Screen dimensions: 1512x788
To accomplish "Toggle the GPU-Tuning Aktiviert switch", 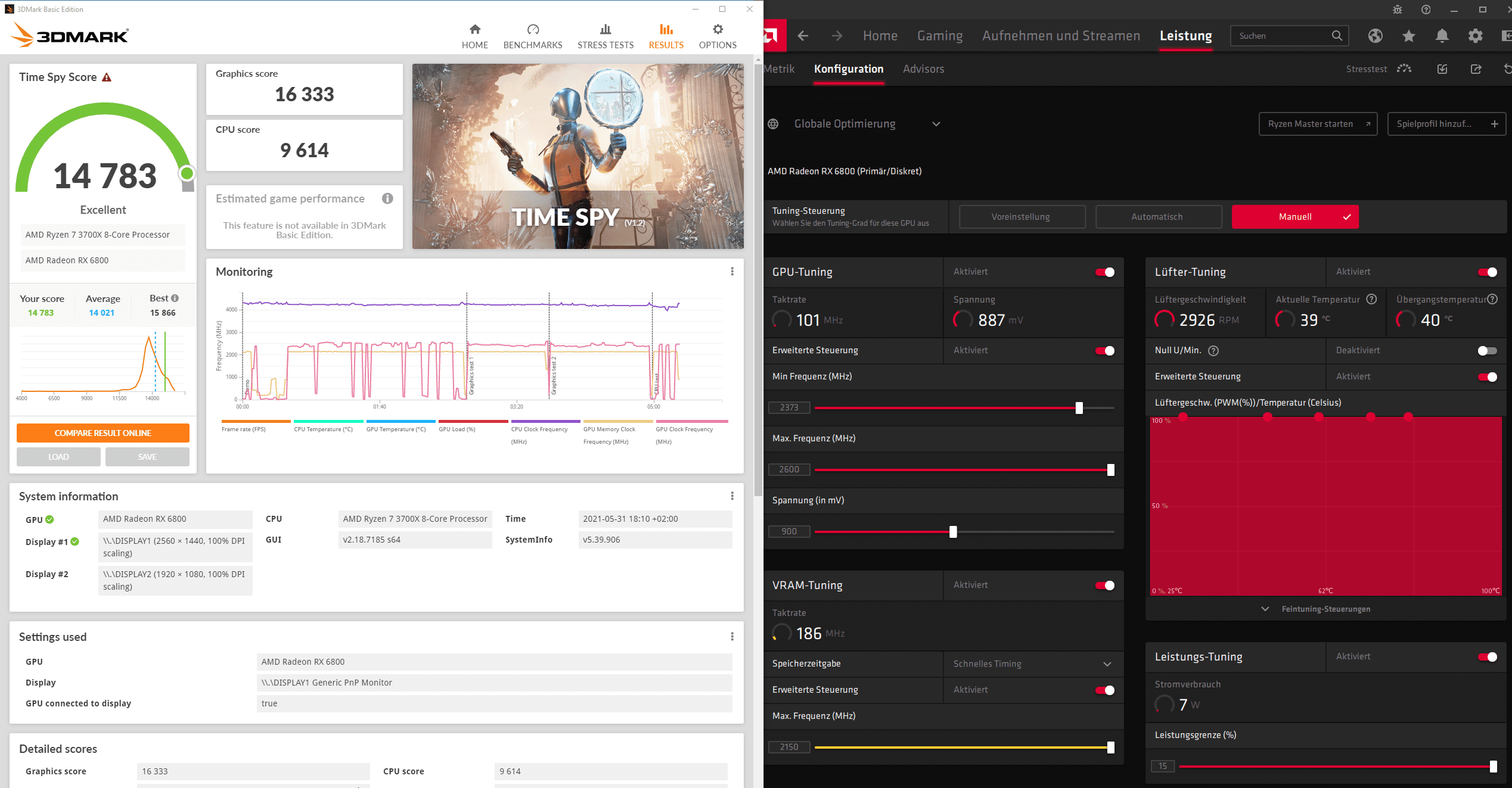I will pos(1104,272).
